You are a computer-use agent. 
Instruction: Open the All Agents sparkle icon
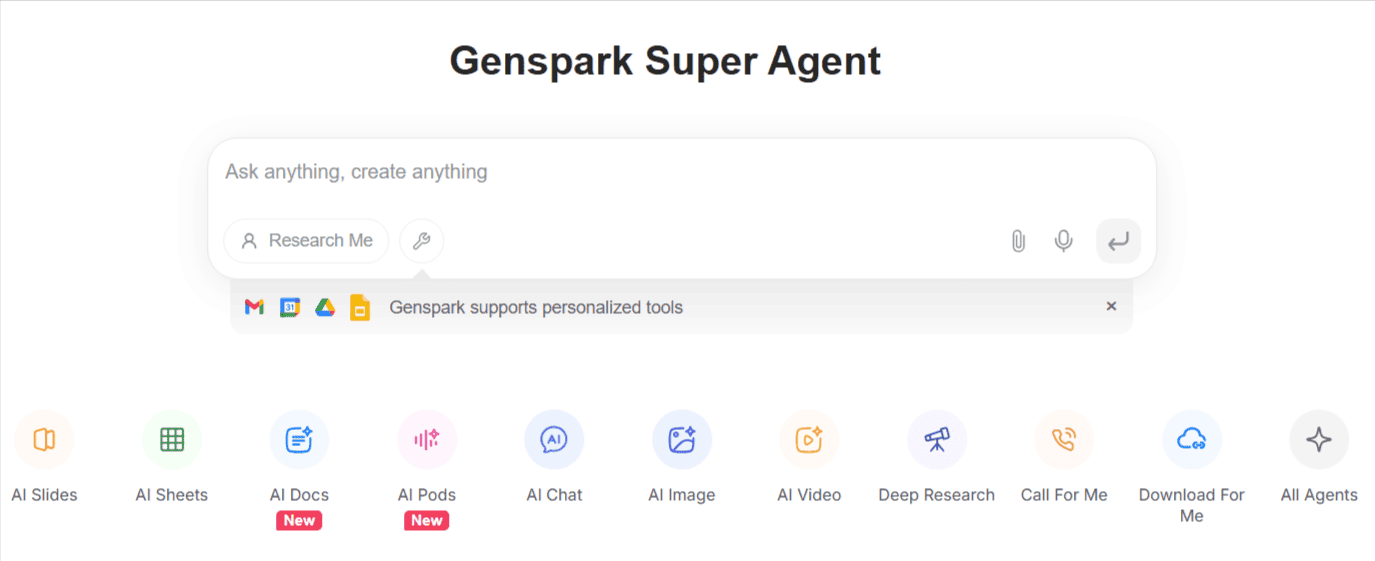pyautogui.click(x=1319, y=440)
